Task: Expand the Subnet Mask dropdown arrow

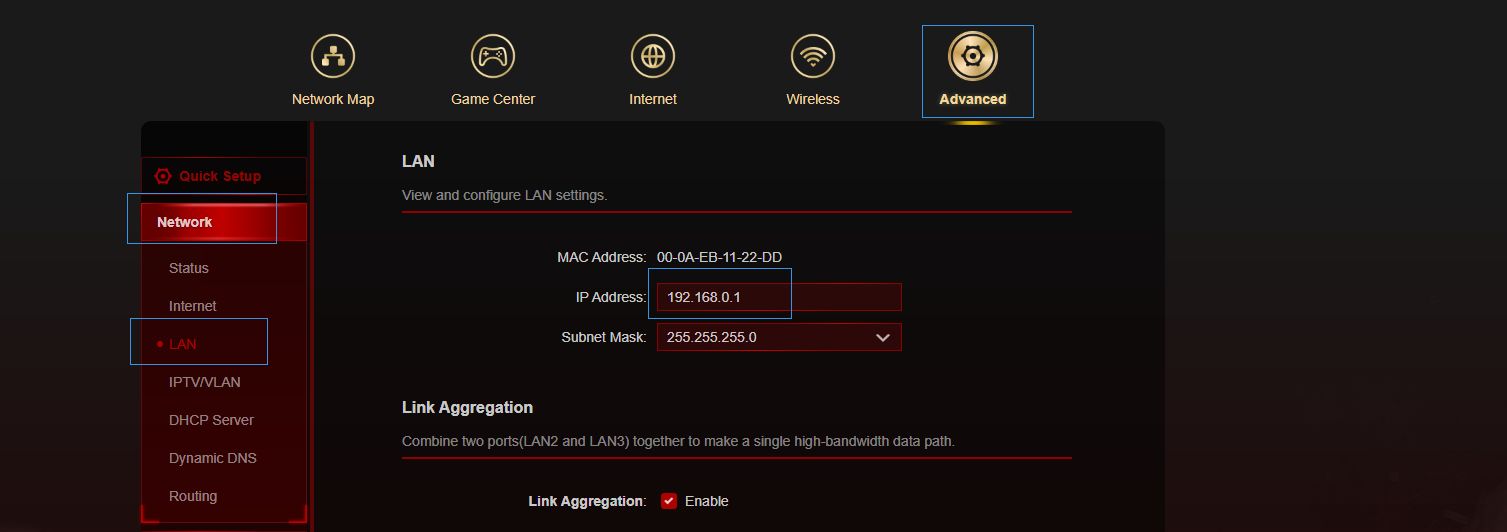Action: (883, 338)
